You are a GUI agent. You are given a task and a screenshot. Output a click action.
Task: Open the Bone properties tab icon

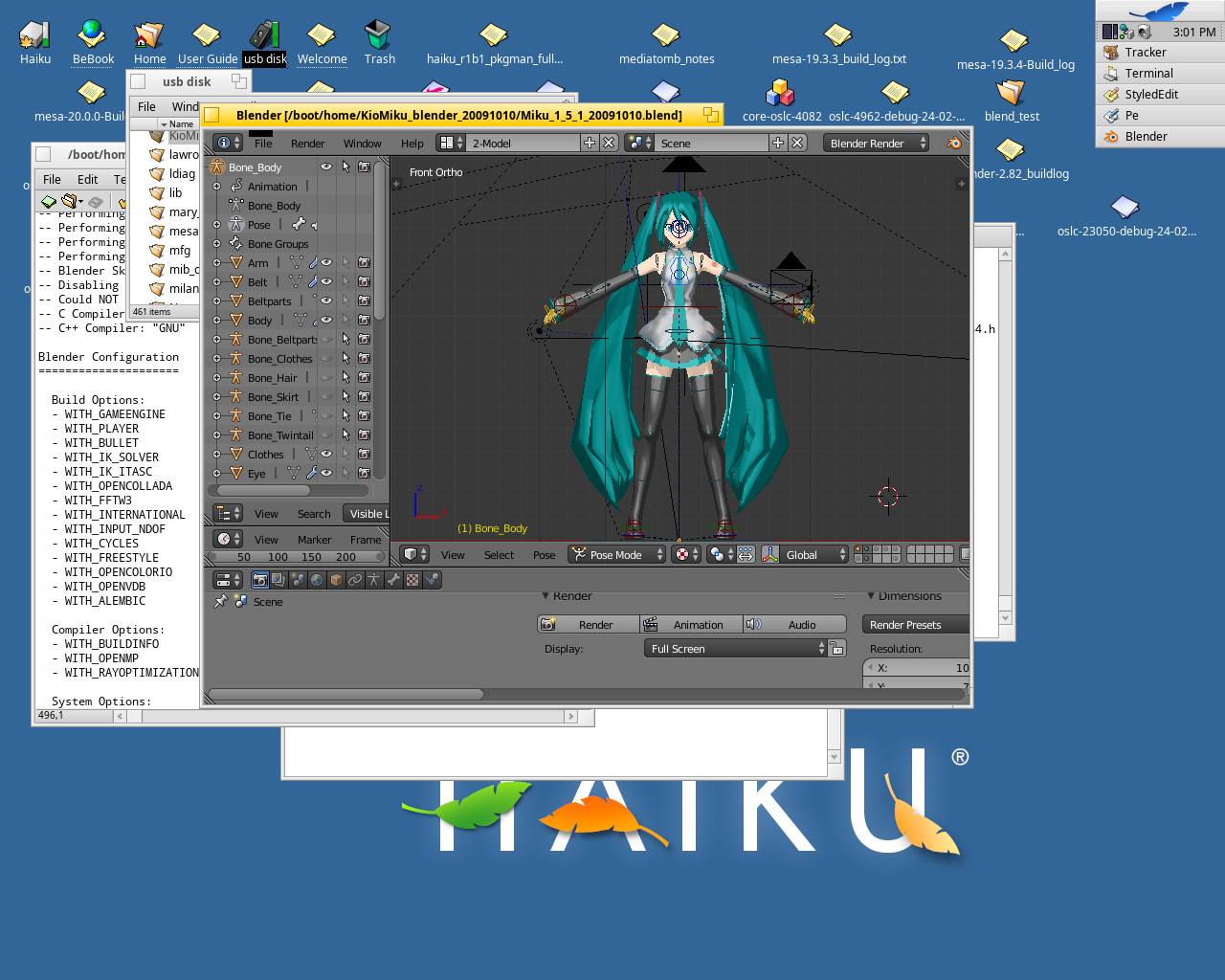click(x=393, y=580)
